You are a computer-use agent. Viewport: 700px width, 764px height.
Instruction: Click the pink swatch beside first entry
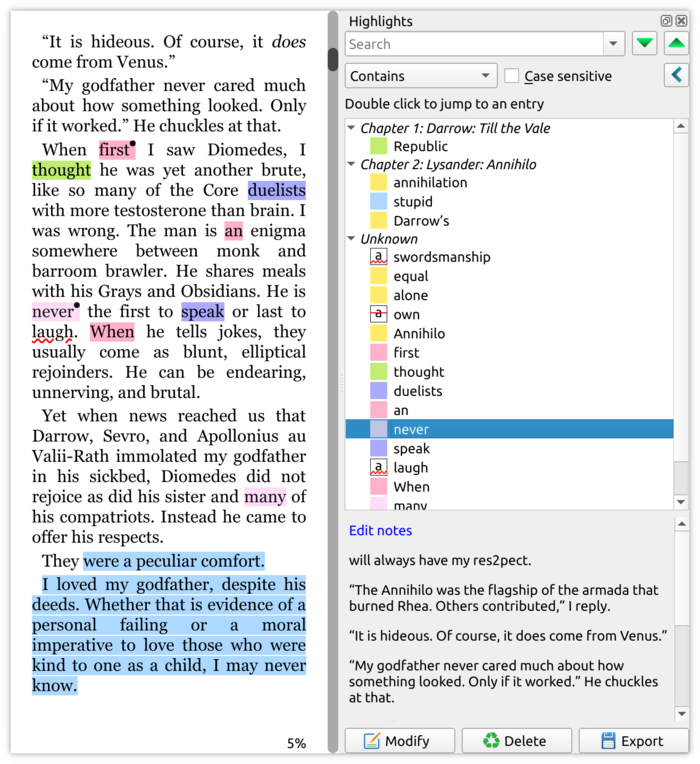378,352
